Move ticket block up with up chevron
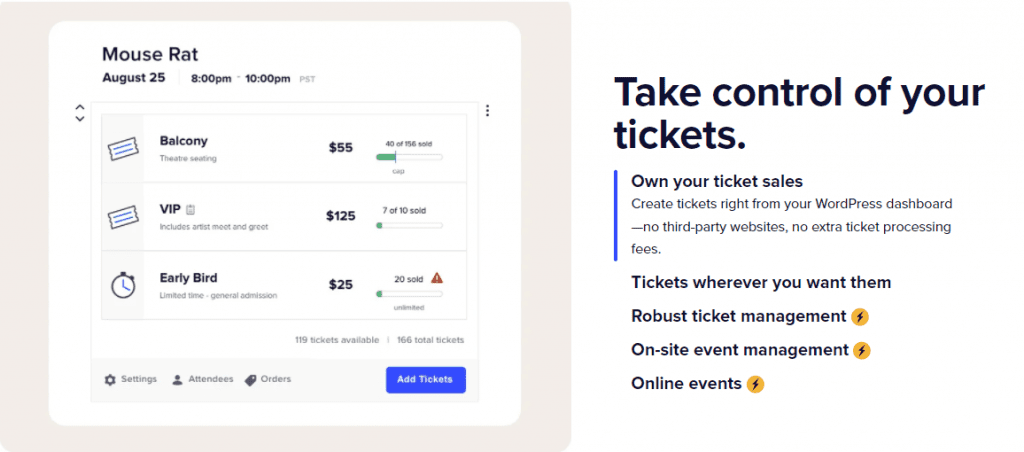This screenshot has width=1024, height=452. coord(80,107)
